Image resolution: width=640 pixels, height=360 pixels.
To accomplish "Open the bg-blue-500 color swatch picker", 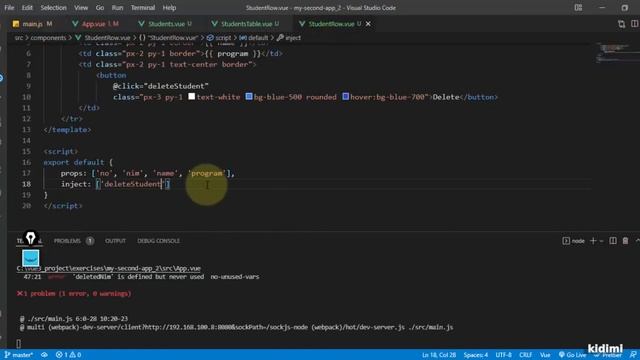I will [249, 97].
